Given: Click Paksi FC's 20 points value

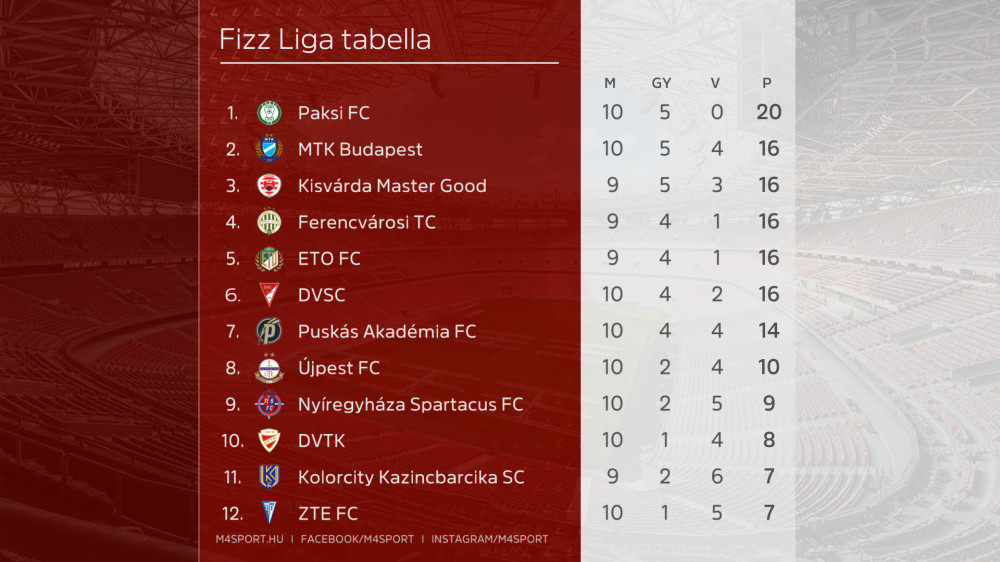Looking at the screenshot, I should pyautogui.click(x=768, y=112).
